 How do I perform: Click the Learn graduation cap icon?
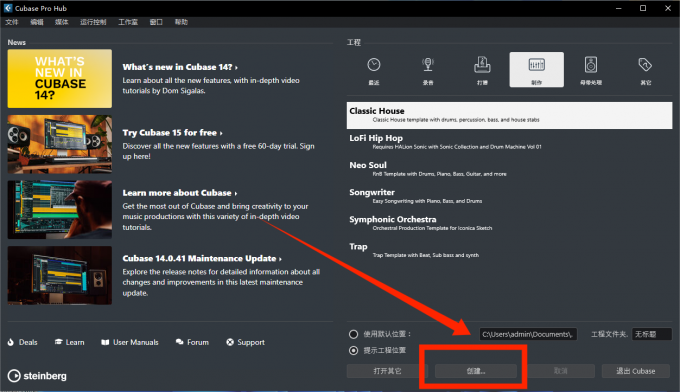59,342
